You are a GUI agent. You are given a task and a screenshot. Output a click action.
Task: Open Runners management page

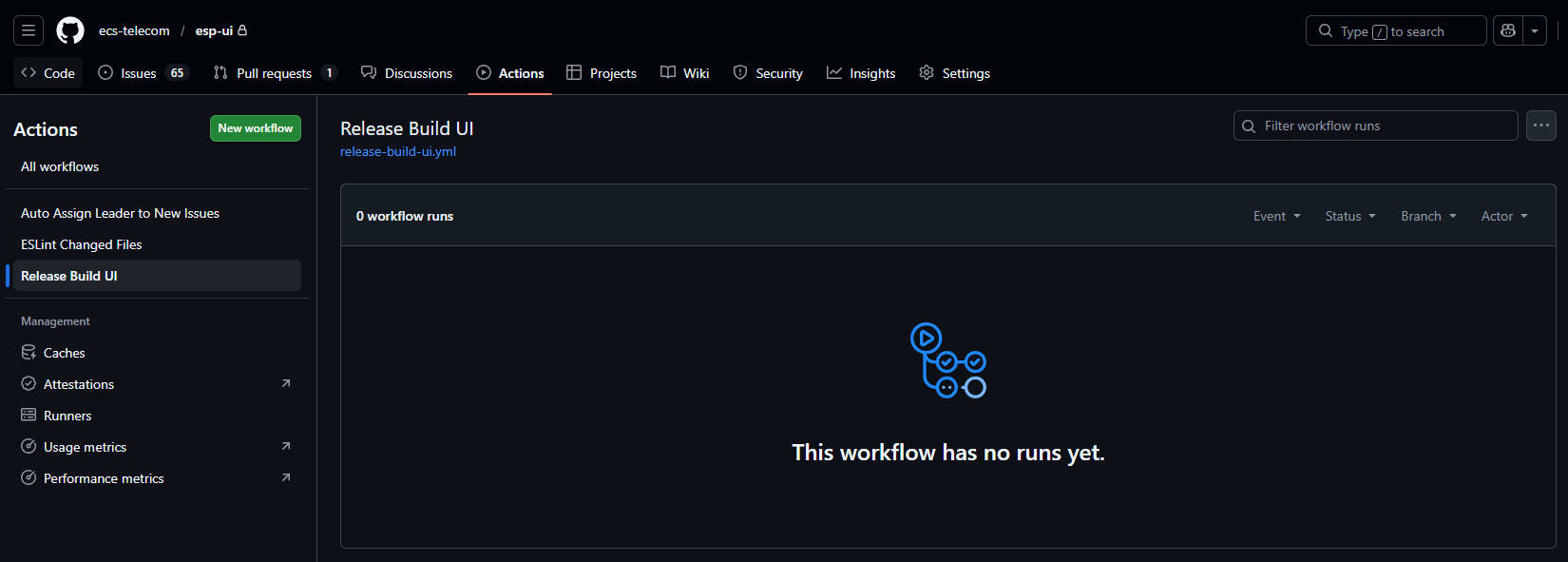(157, 416)
